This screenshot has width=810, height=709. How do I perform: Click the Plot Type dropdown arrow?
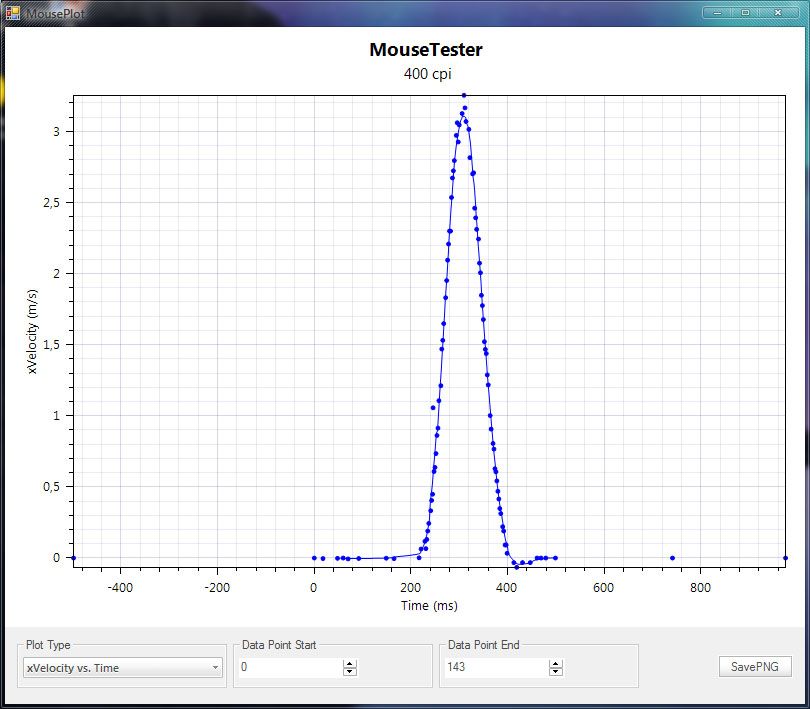point(215,668)
